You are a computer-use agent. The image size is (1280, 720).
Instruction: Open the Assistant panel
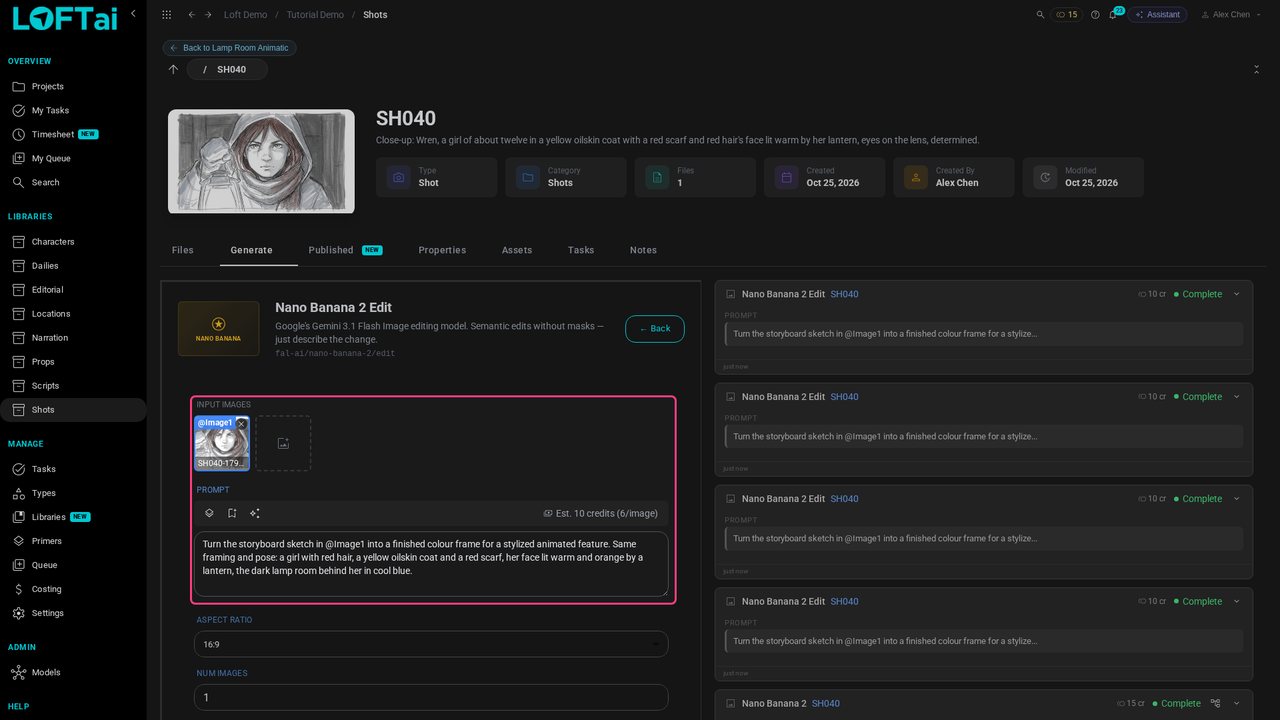[x=1157, y=15]
